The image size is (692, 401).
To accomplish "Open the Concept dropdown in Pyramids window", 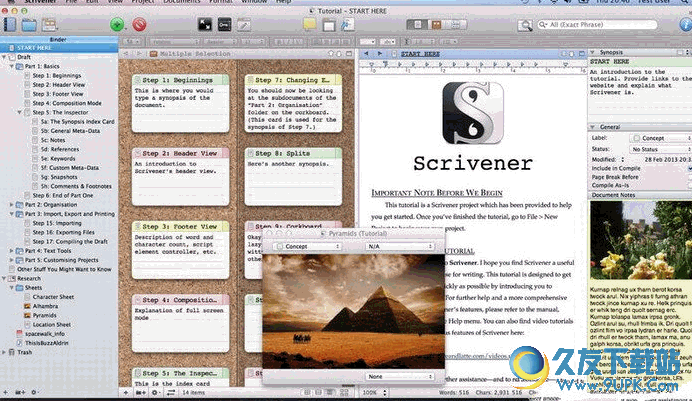I will (x=307, y=246).
